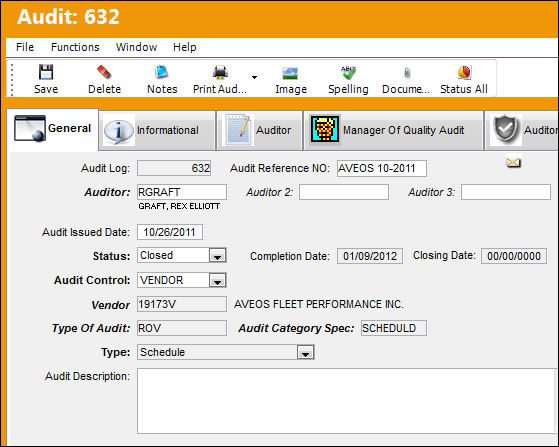Click the Type Of Audit label
Viewport: 559px width, 447px height.
tap(91, 328)
